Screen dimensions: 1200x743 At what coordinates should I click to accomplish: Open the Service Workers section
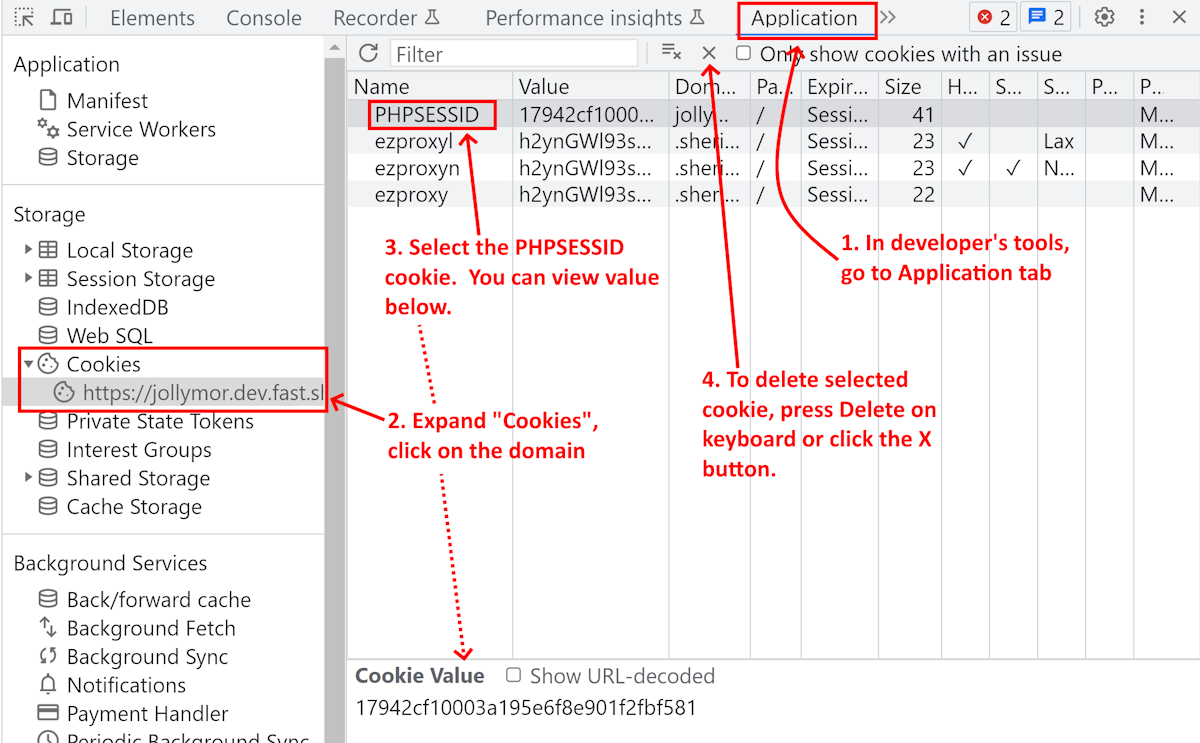click(x=140, y=129)
